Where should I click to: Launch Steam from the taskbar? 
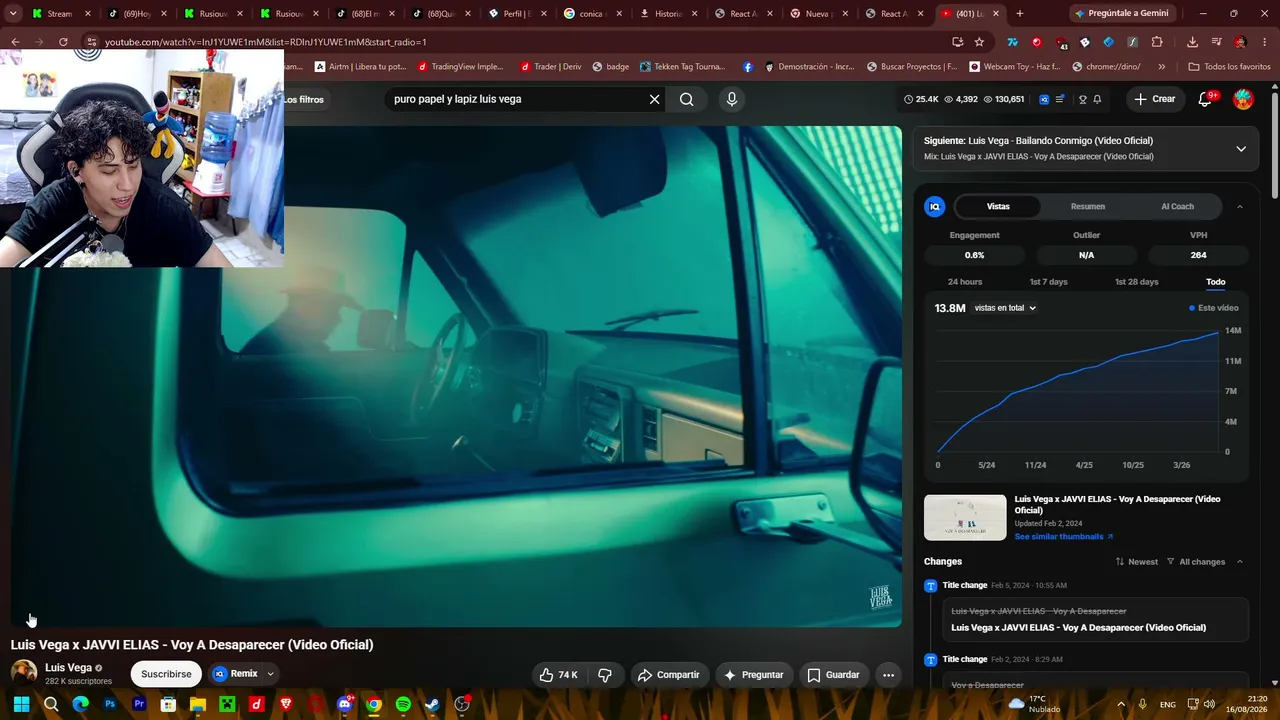(x=432, y=704)
